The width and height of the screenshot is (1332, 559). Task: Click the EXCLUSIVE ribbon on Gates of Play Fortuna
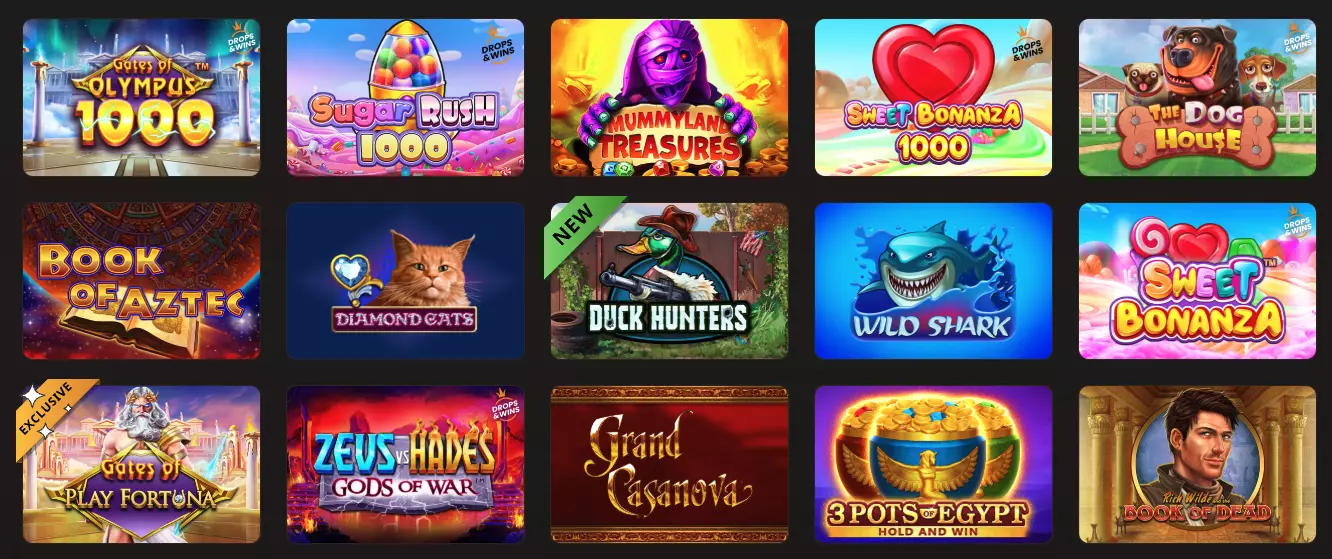[x=53, y=416]
